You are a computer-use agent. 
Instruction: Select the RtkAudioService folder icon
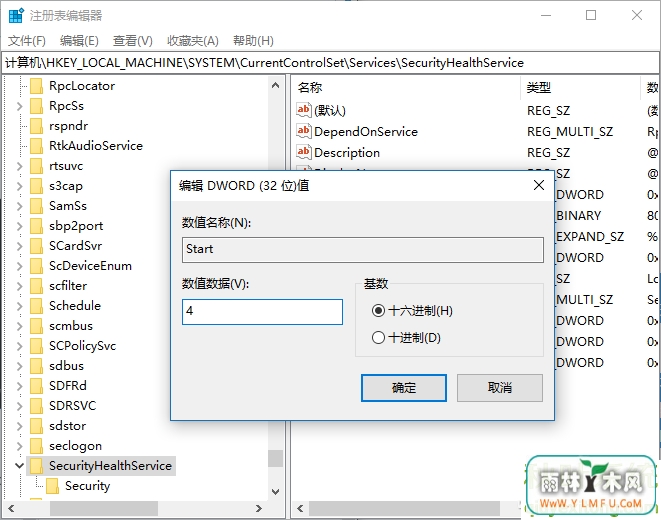pyautogui.click(x=37, y=146)
